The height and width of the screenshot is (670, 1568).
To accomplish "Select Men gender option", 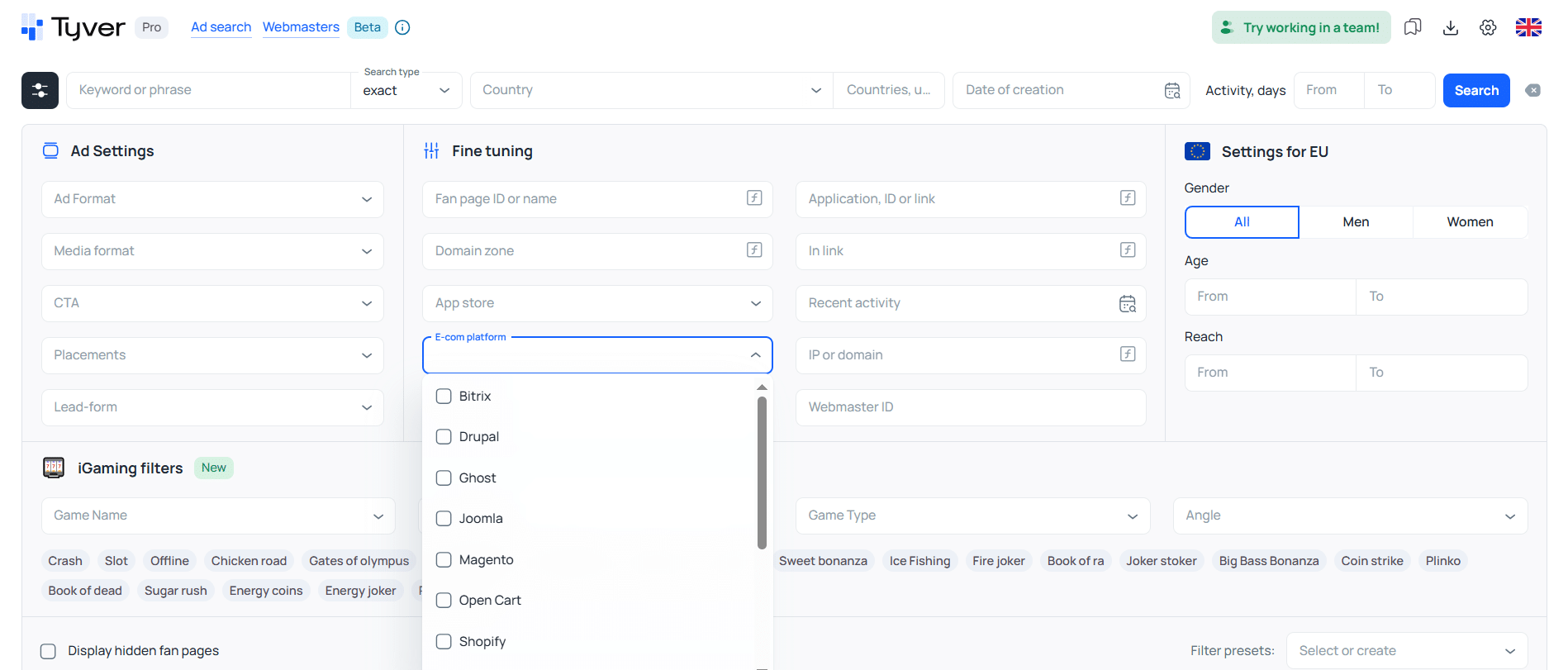I will pyautogui.click(x=1356, y=222).
